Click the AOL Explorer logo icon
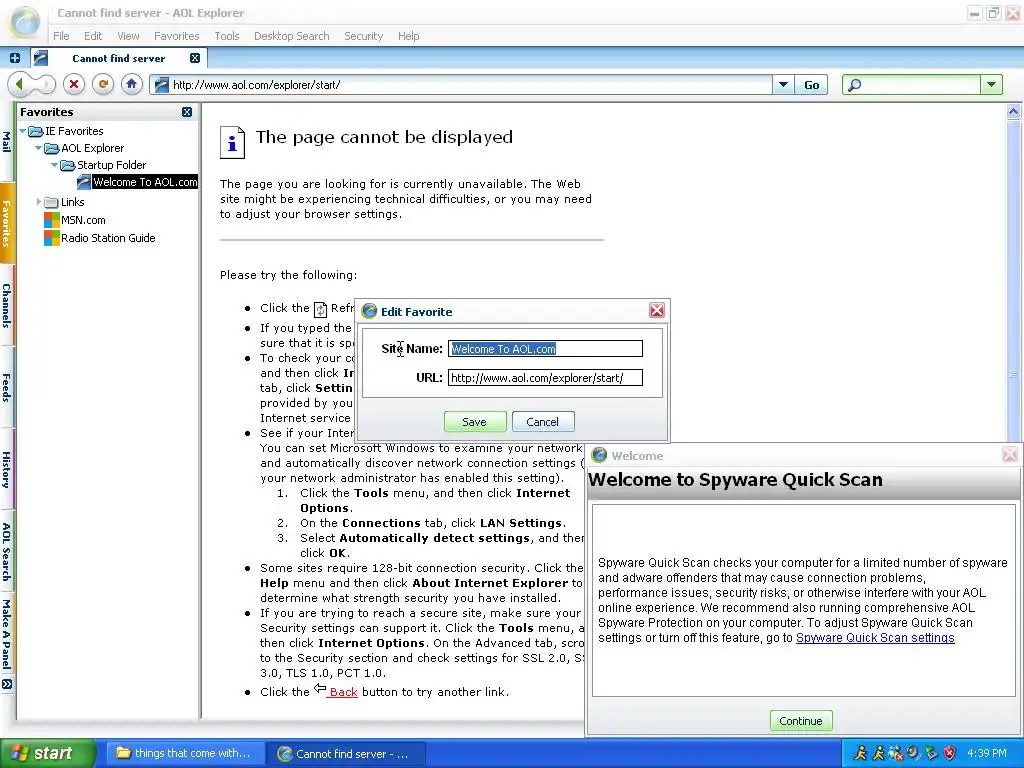Screen dimensions: 1024x768 pos(25,22)
